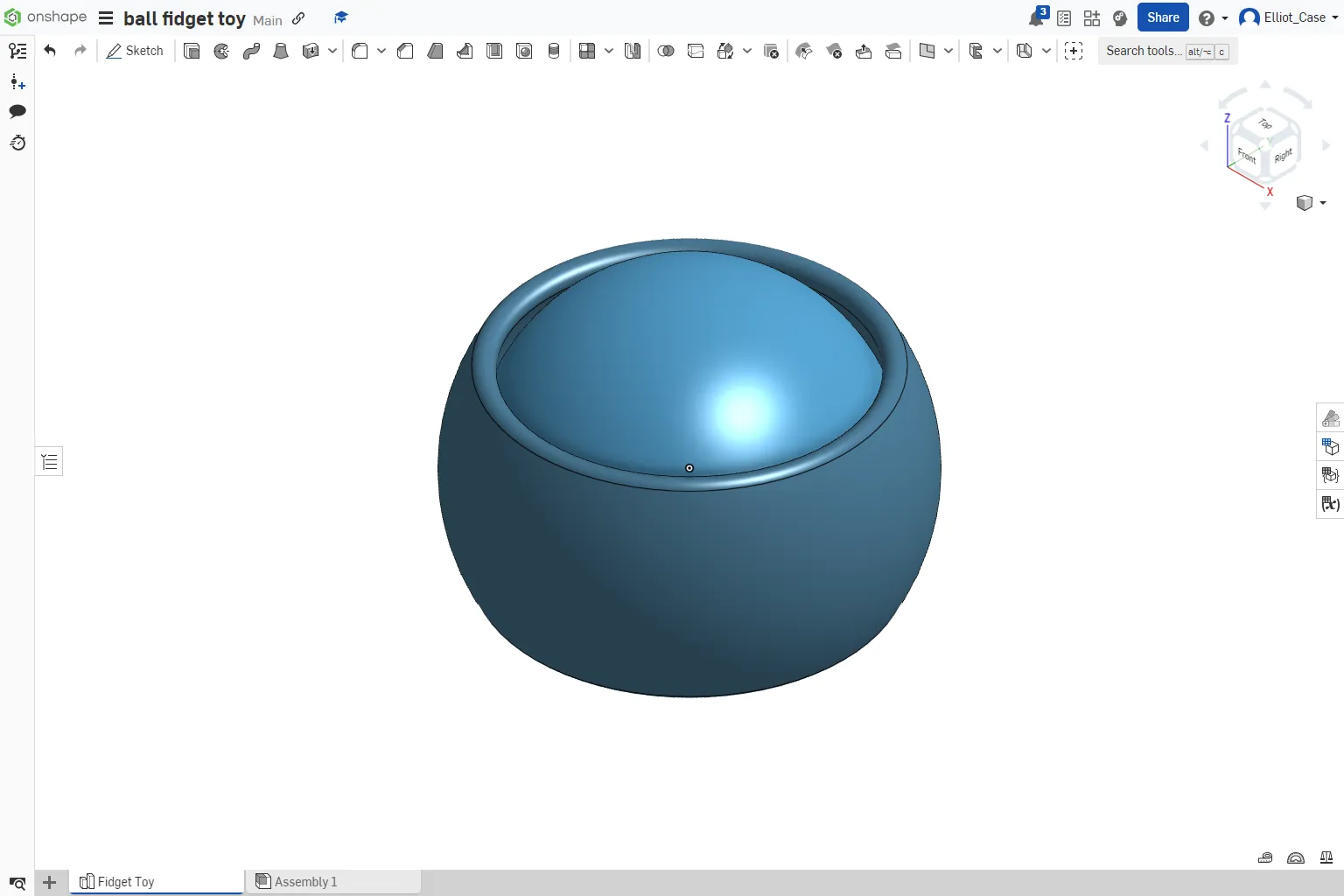
Task: Expand the Sheet metal dropdown
Action: 1046,51
